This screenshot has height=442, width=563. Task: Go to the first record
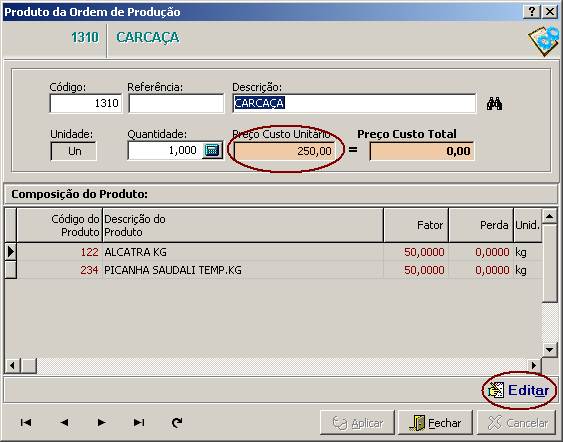[26, 423]
